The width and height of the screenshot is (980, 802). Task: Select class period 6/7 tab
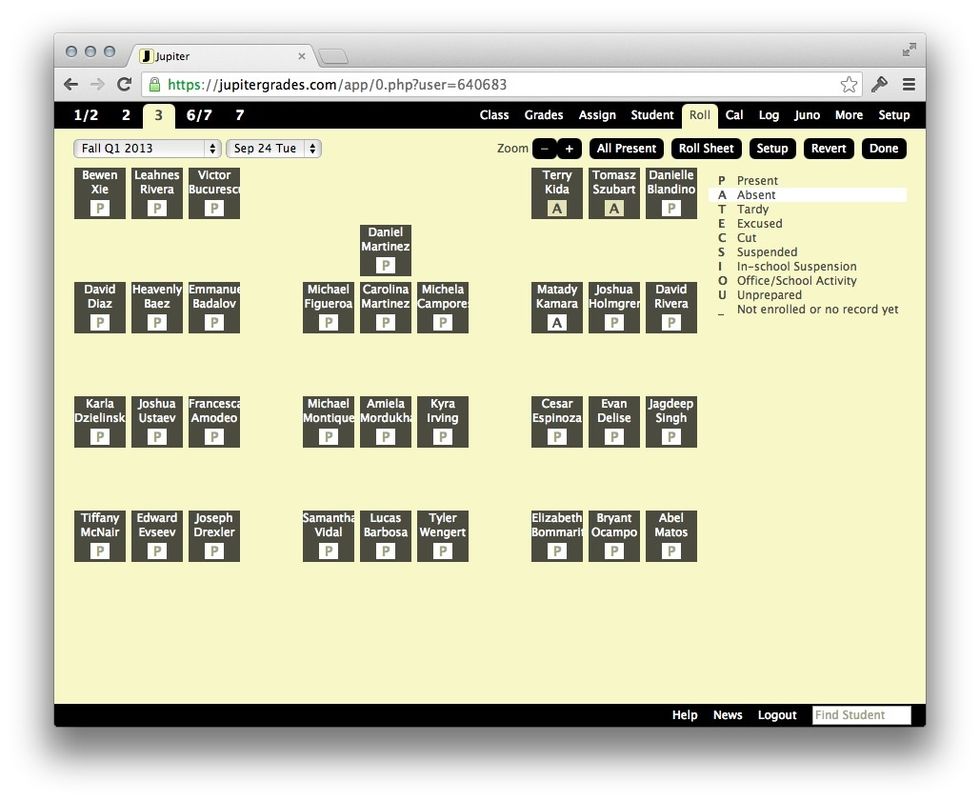click(199, 115)
